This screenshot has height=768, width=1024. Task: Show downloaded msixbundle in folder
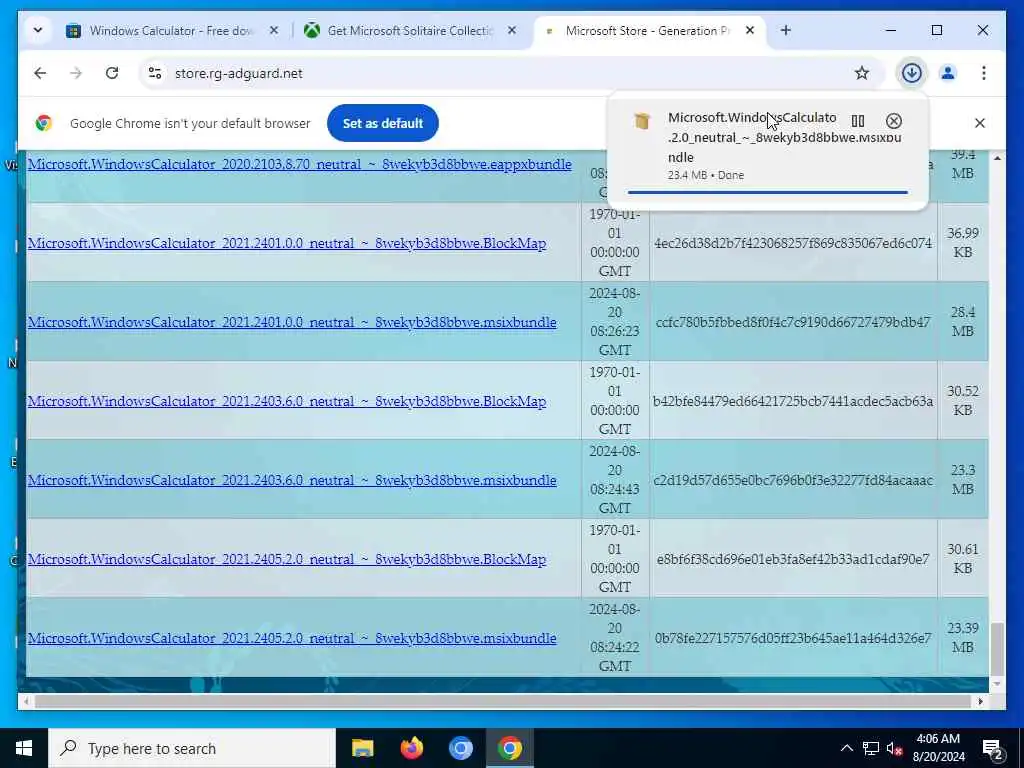tap(857, 121)
